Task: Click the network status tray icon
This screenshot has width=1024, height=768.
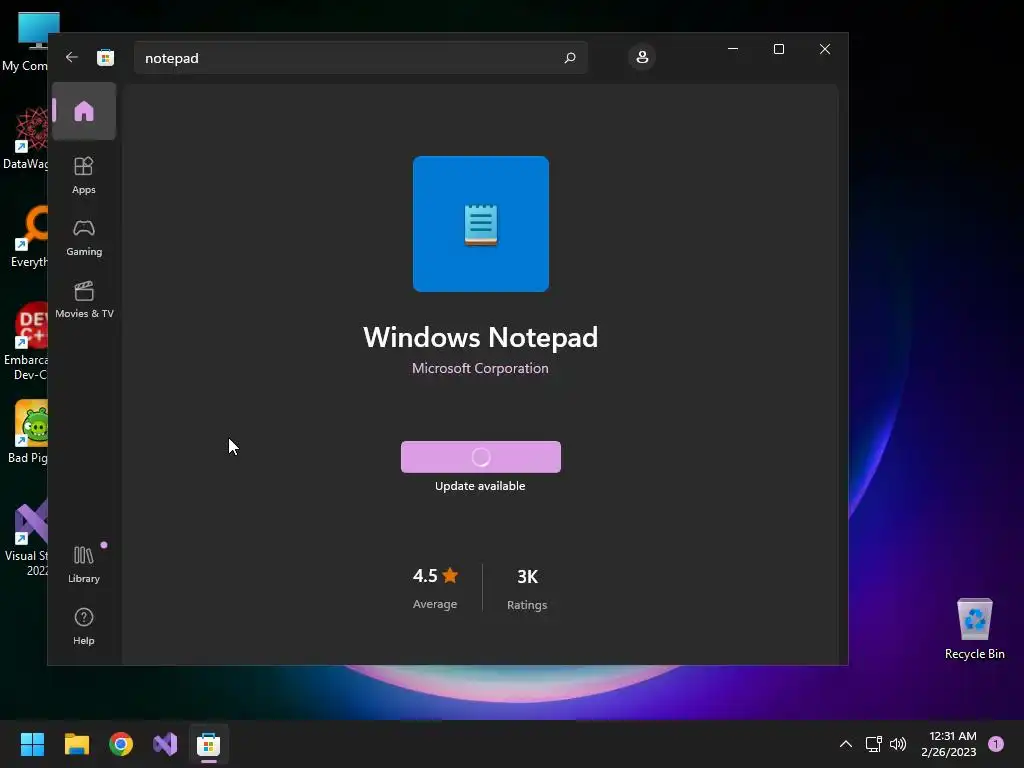Action: (874, 744)
